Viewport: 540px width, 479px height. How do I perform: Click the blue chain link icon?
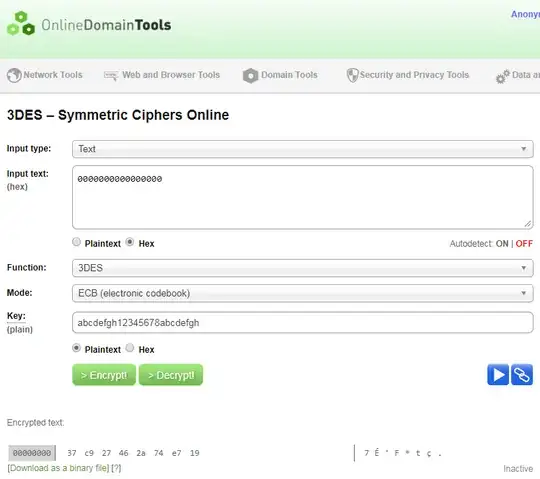click(x=522, y=374)
